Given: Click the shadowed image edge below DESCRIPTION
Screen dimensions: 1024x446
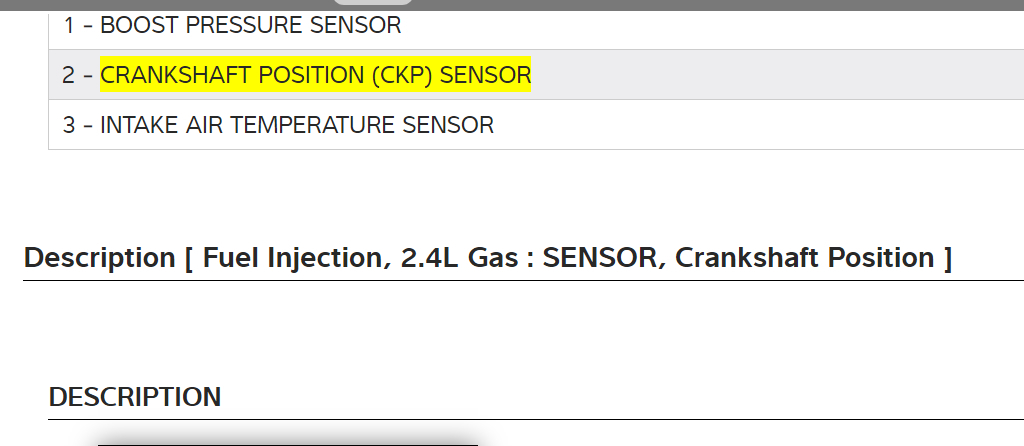Looking at the screenshot, I should pos(287,440).
